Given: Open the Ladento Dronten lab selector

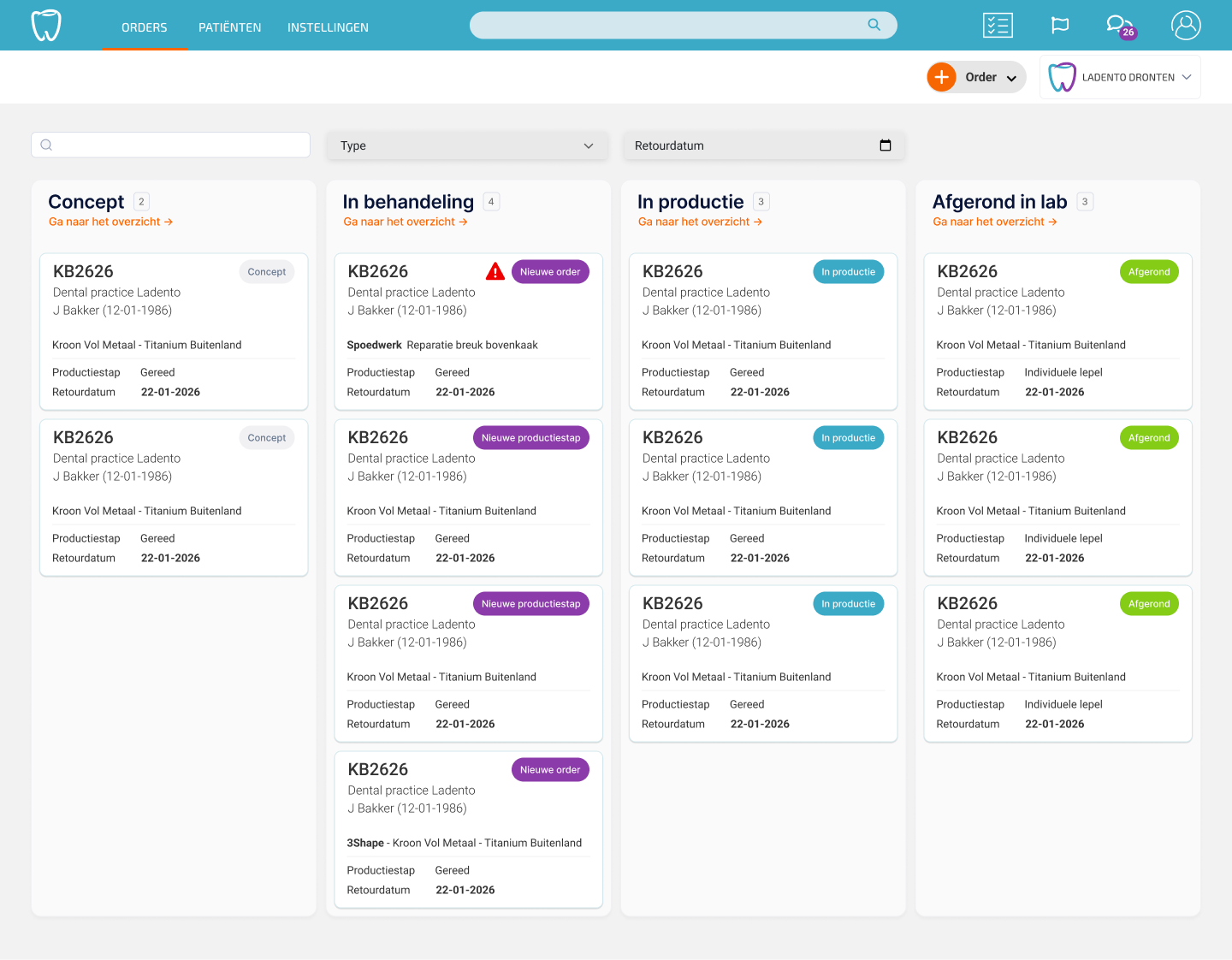Looking at the screenshot, I should pos(1120,77).
